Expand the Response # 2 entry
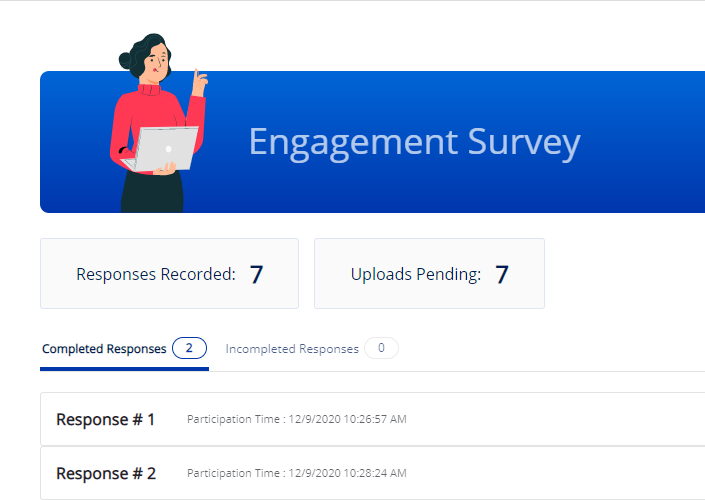This screenshot has width=705, height=500. tap(106, 473)
